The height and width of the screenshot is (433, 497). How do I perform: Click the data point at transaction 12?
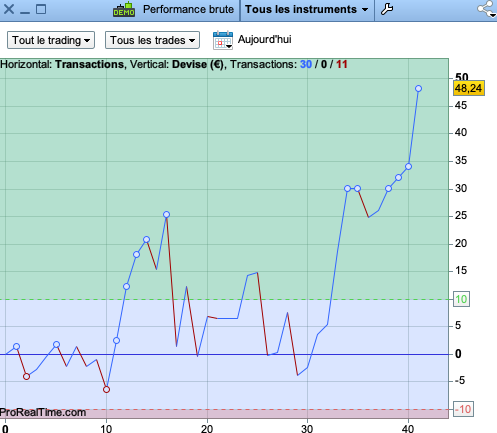[126, 286]
